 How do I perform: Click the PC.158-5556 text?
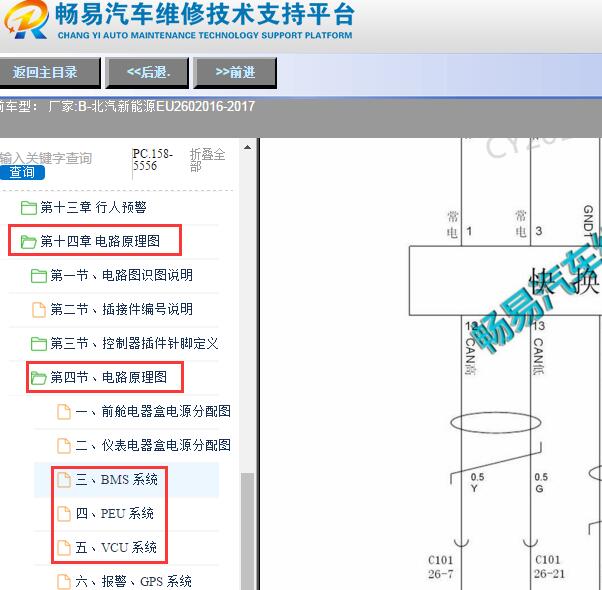(x=152, y=160)
